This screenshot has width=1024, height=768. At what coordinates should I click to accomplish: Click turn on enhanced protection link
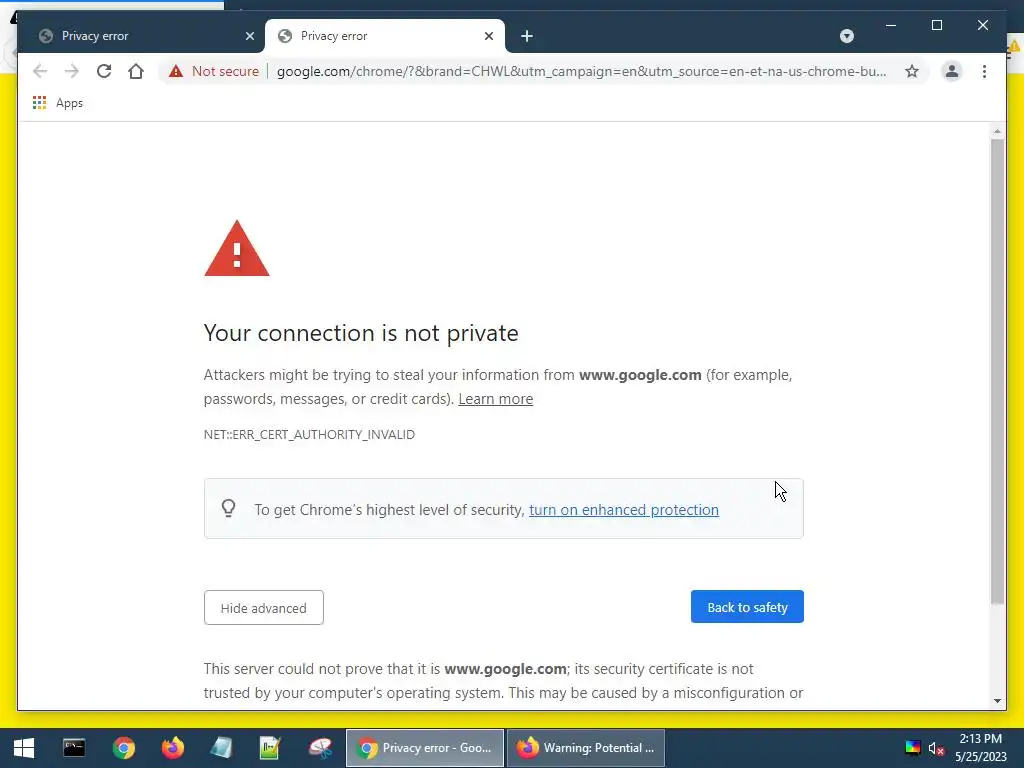pyautogui.click(x=624, y=509)
